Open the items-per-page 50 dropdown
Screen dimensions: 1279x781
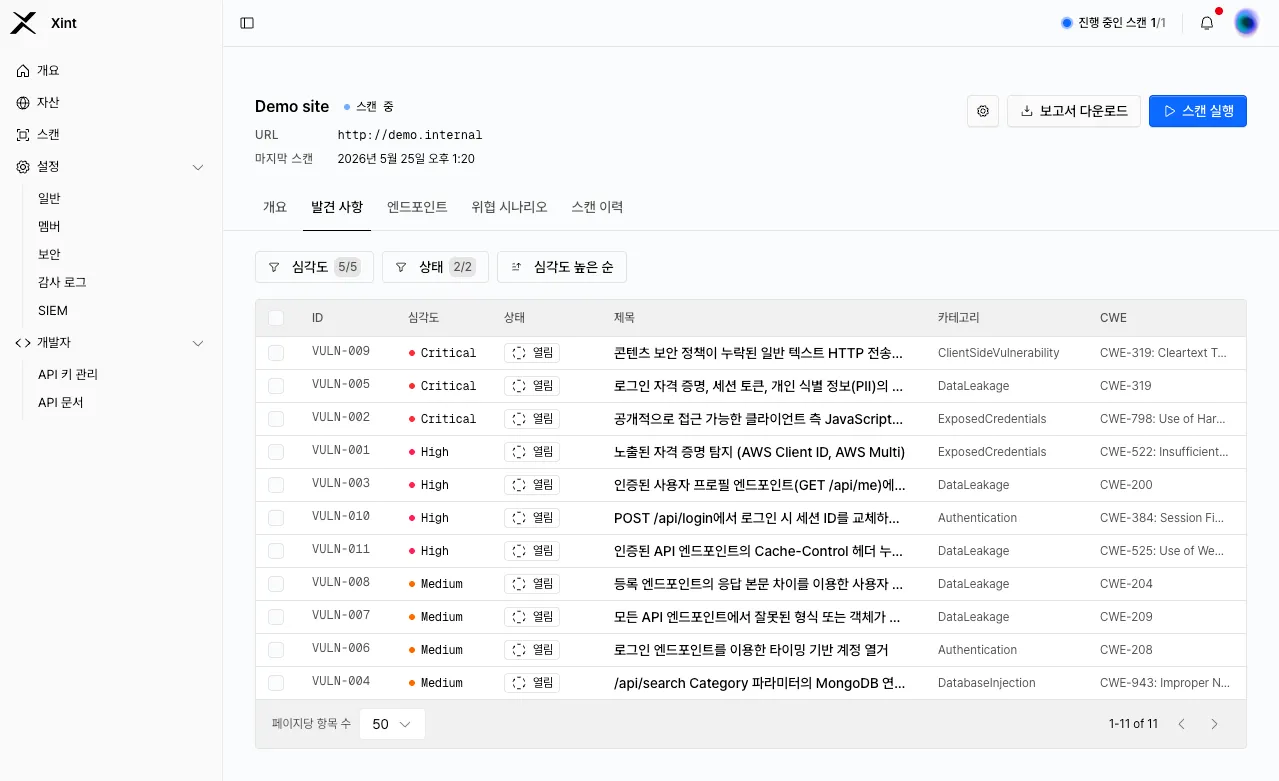391,724
